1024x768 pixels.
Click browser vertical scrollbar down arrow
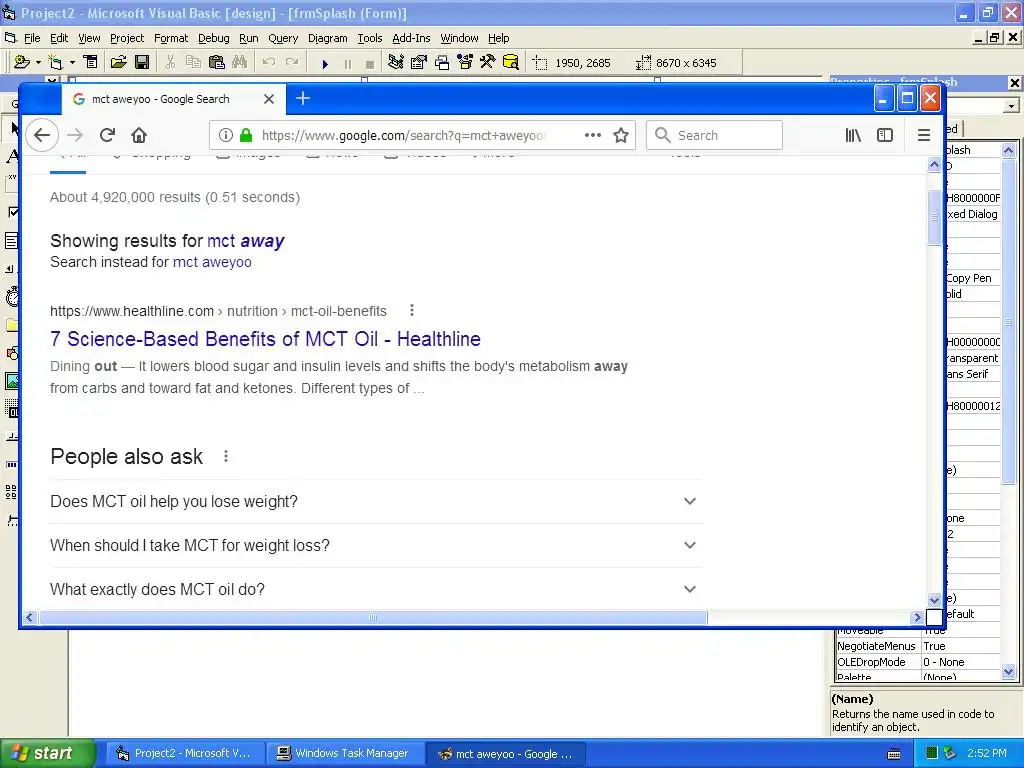click(935, 600)
